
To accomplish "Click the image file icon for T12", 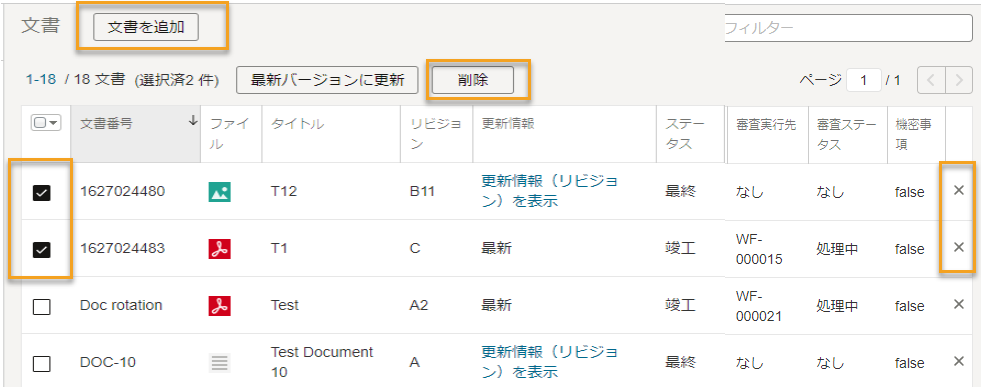I will coord(219,192).
